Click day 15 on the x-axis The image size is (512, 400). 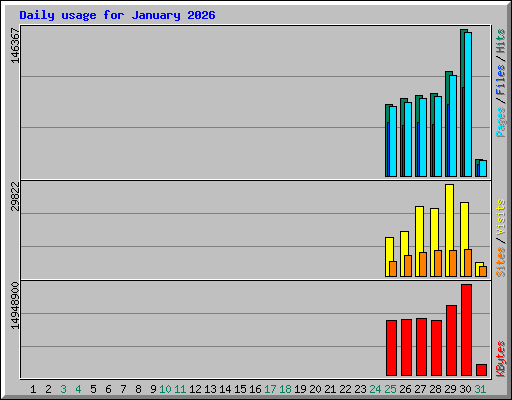[240, 389]
